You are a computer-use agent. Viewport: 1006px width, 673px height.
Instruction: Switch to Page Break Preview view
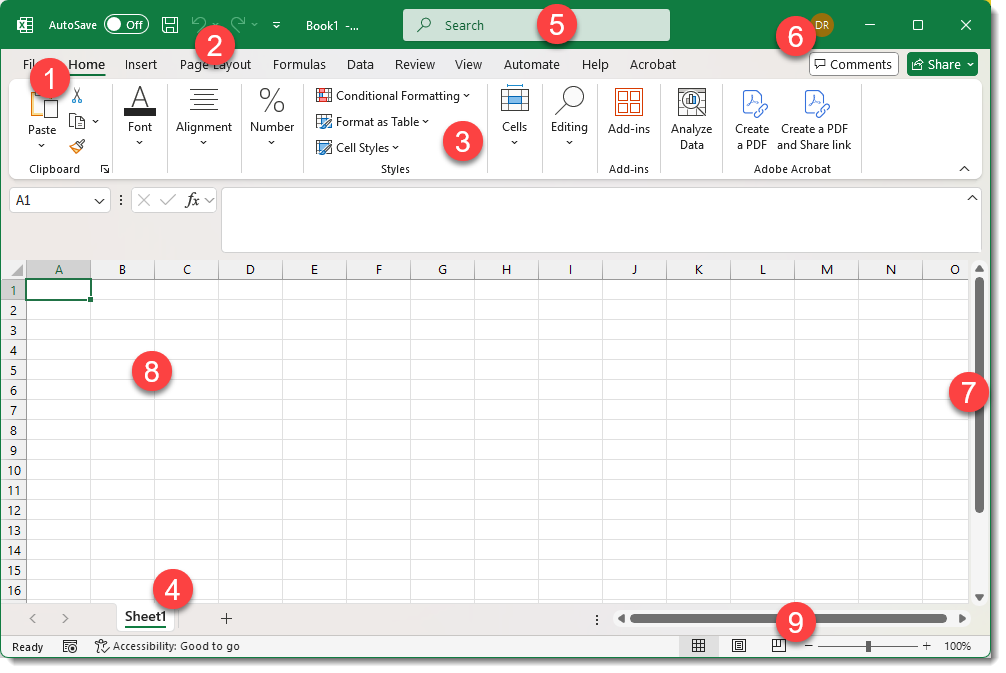(x=778, y=646)
